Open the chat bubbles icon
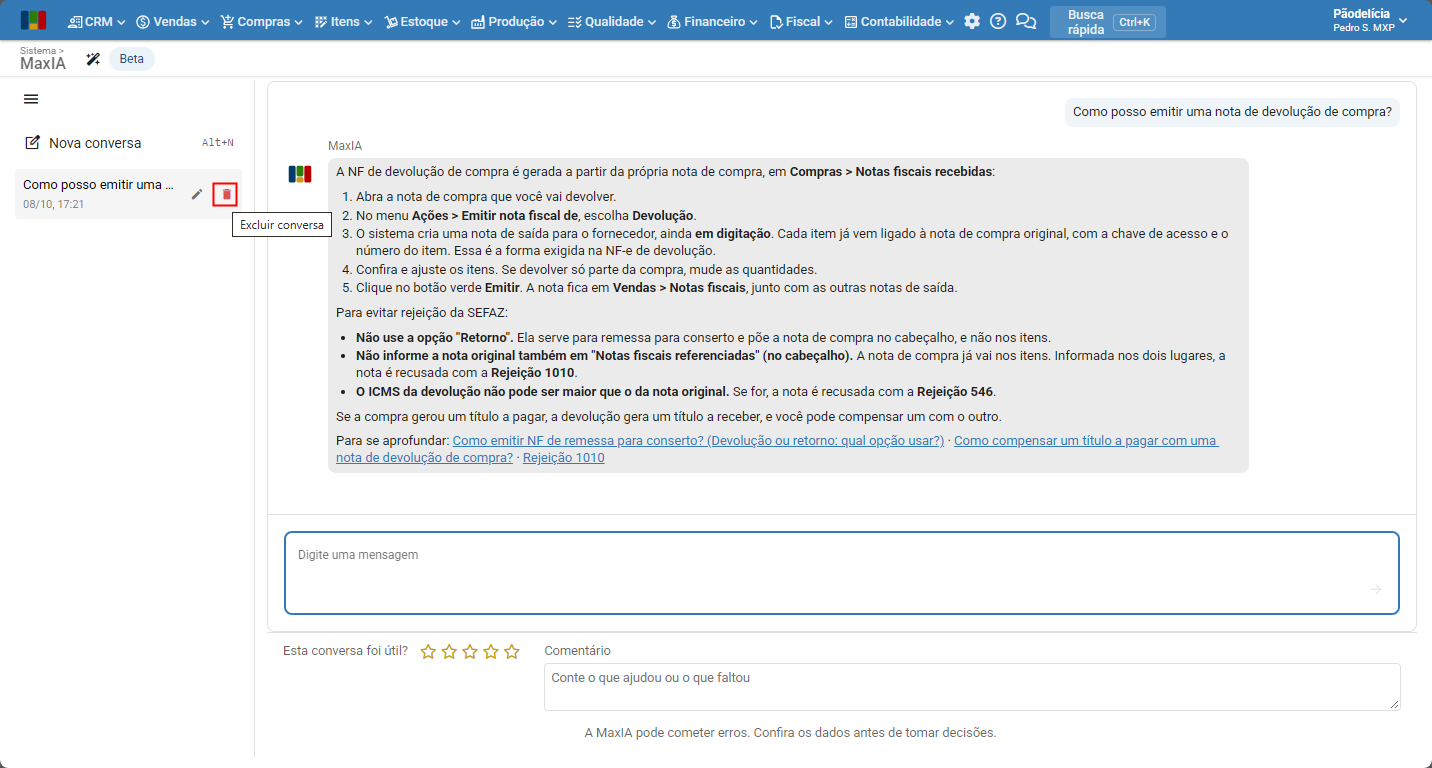This screenshot has height=768, width=1432. coord(1026,21)
